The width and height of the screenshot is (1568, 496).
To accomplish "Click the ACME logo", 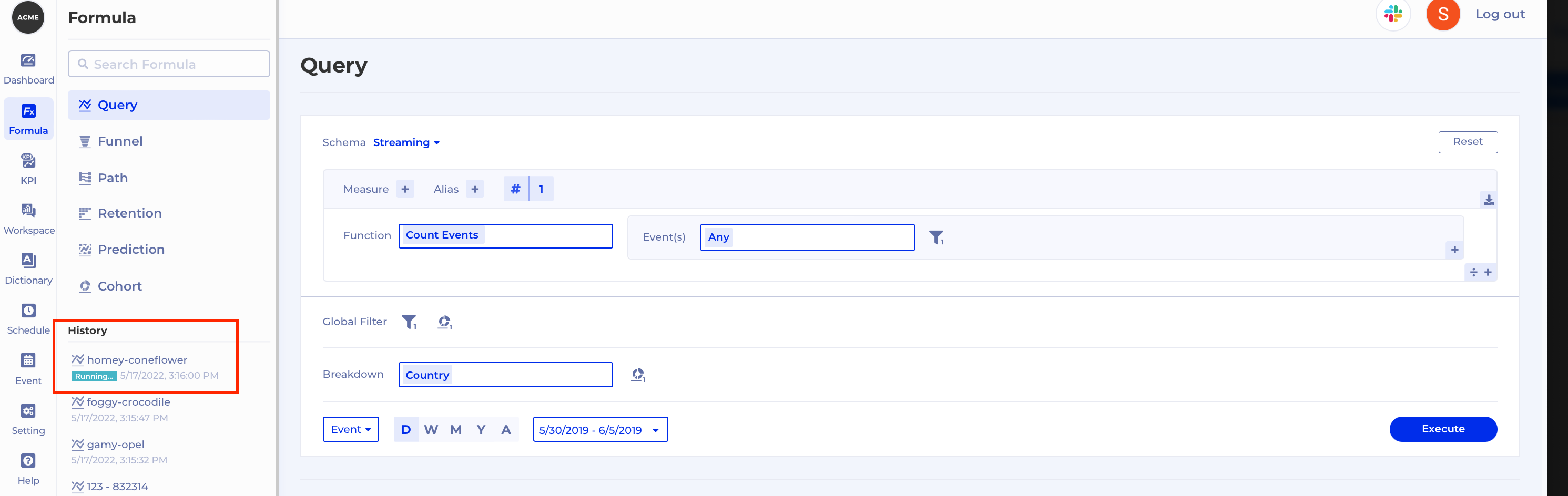I will [x=28, y=17].
